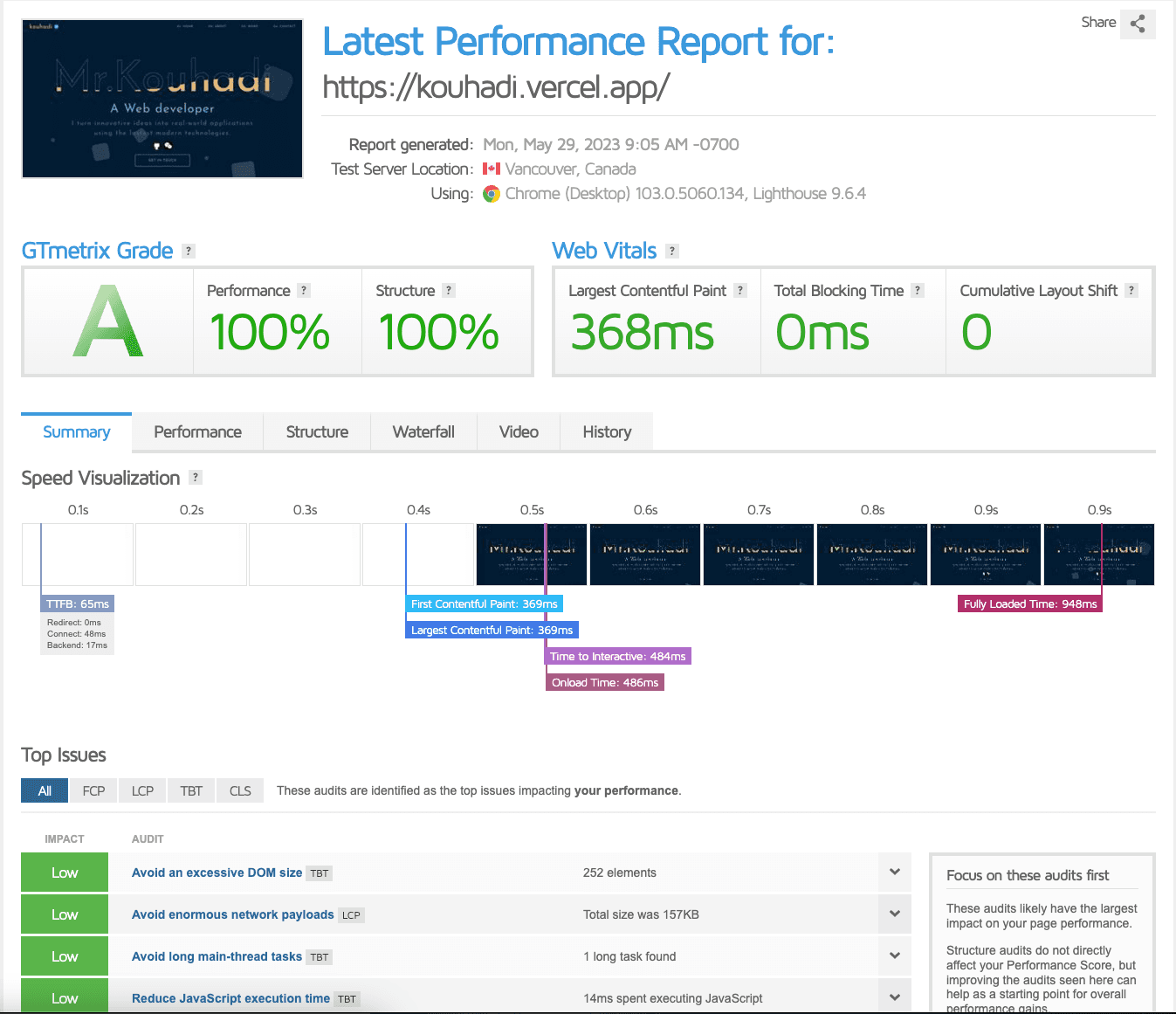Click the Mr.Kouhadi website preview thumbnail
Image resolution: width=1176 pixels, height=1014 pixels.
(x=162, y=98)
